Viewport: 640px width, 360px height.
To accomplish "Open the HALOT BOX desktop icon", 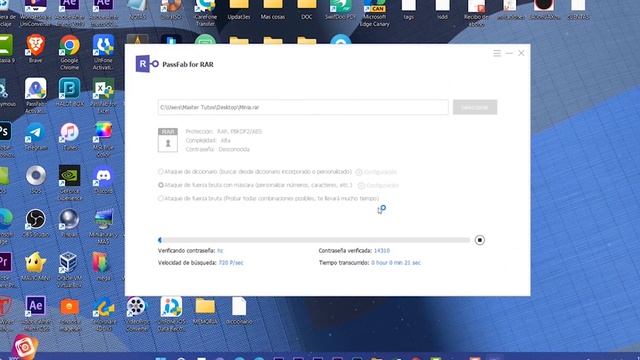I will pyautogui.click(x=69, y=92).
